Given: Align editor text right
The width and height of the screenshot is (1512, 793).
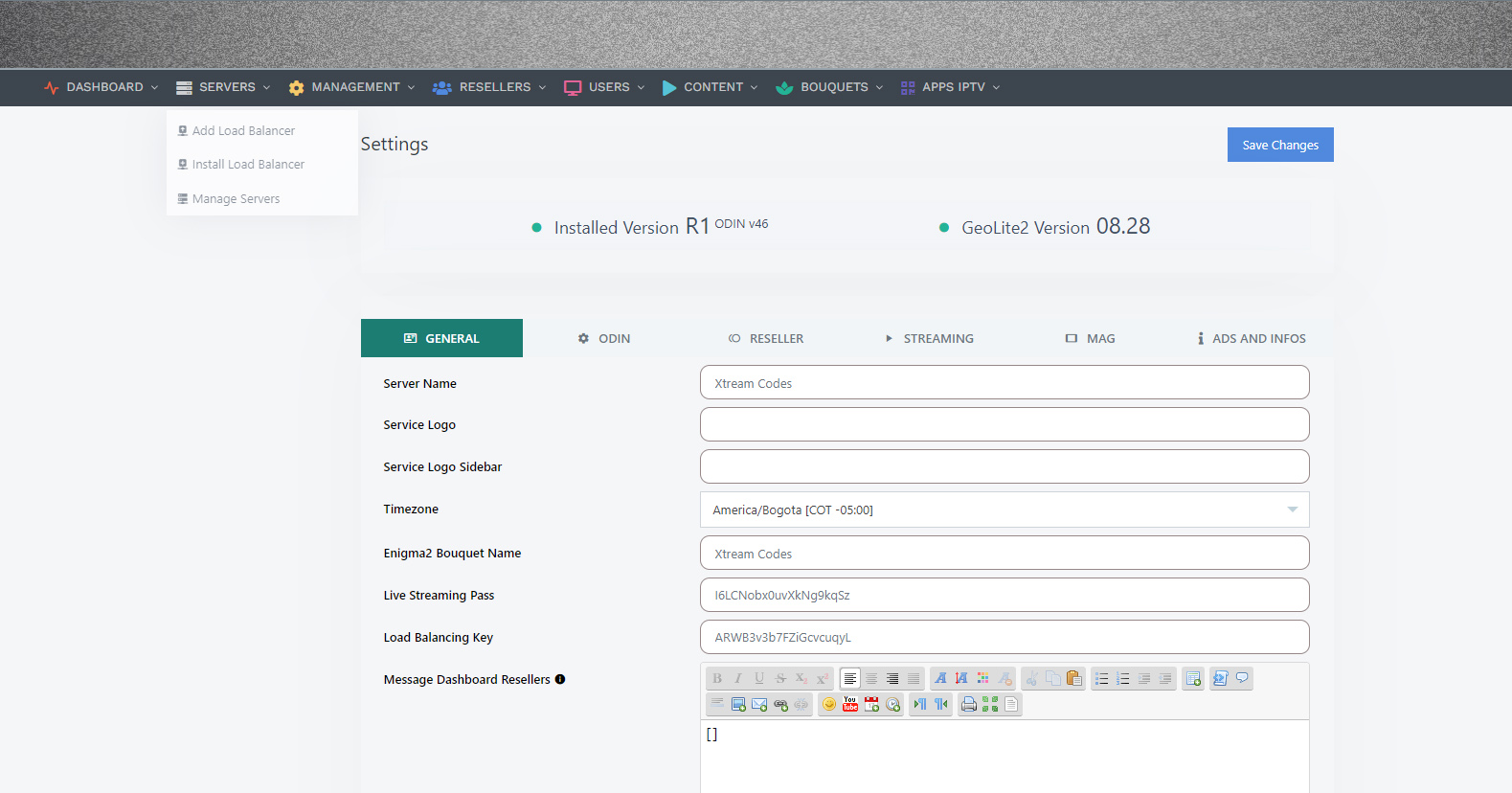Looking at the screenshot, I should point(892,678).
